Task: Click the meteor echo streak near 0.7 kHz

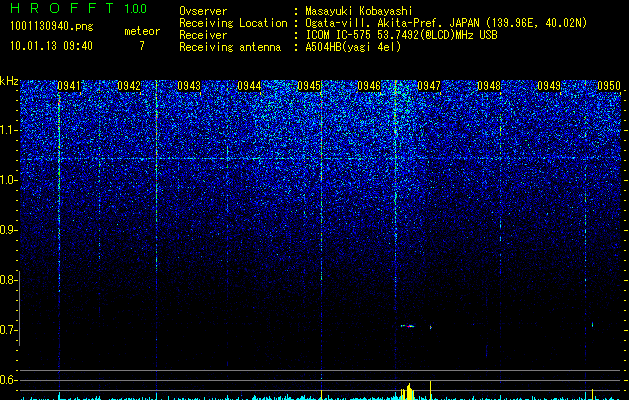Action: point(408,326)
